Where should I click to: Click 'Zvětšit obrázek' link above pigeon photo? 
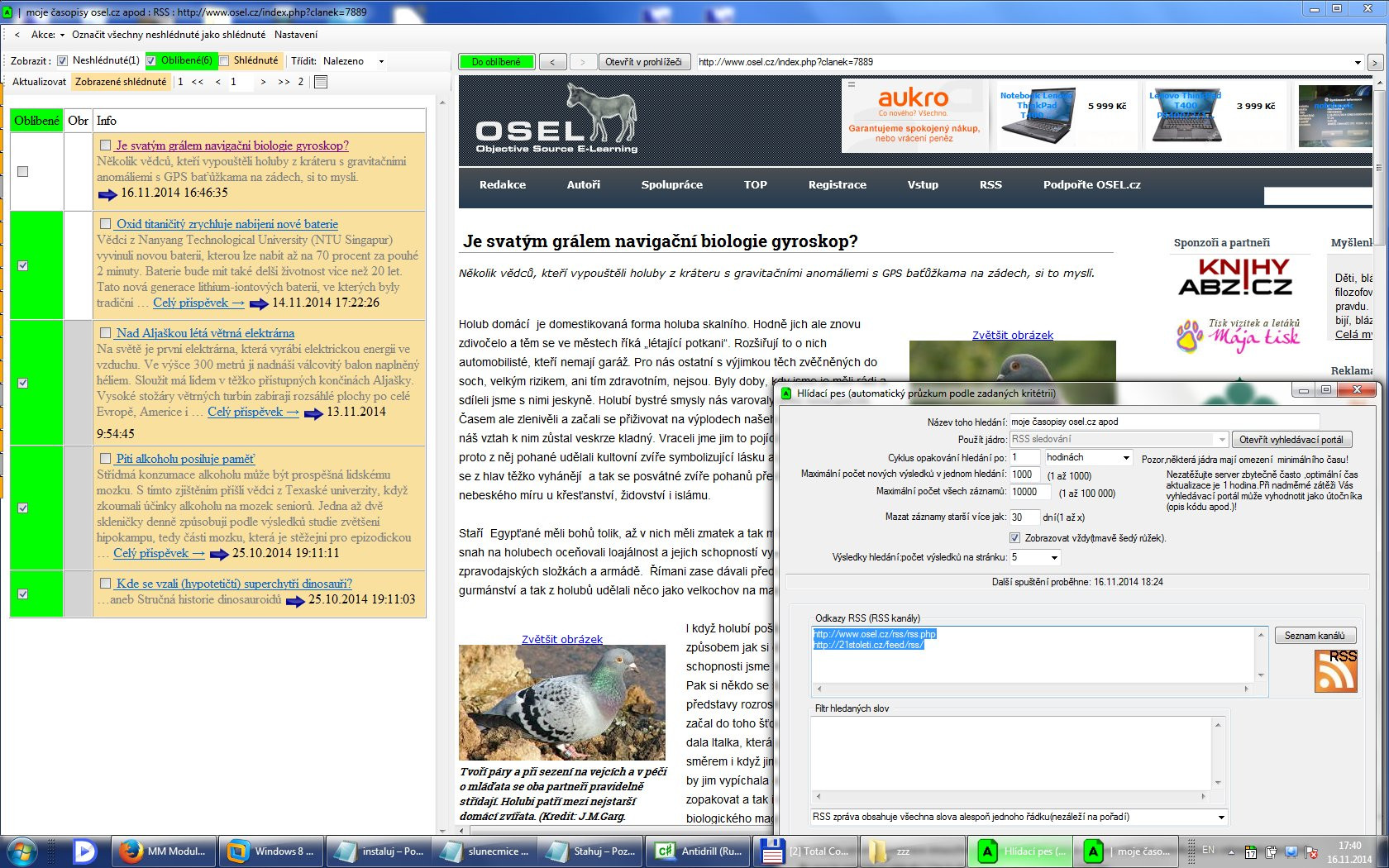pyautogui.click(x=562, y=639)
